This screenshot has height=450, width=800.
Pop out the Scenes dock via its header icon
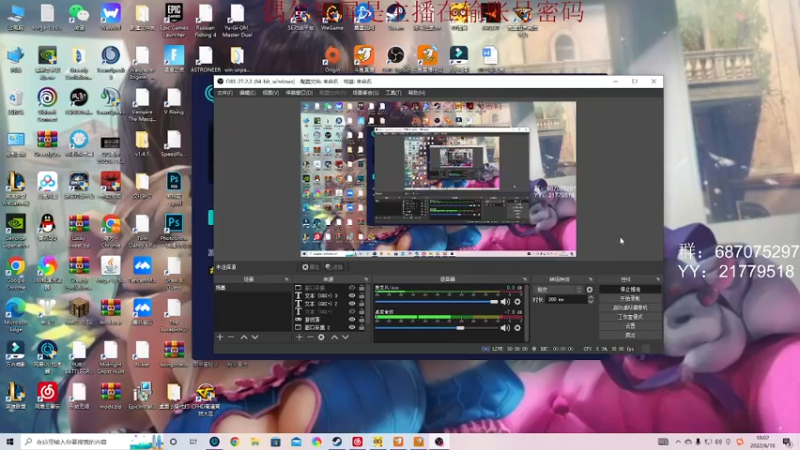coord(286,279)
